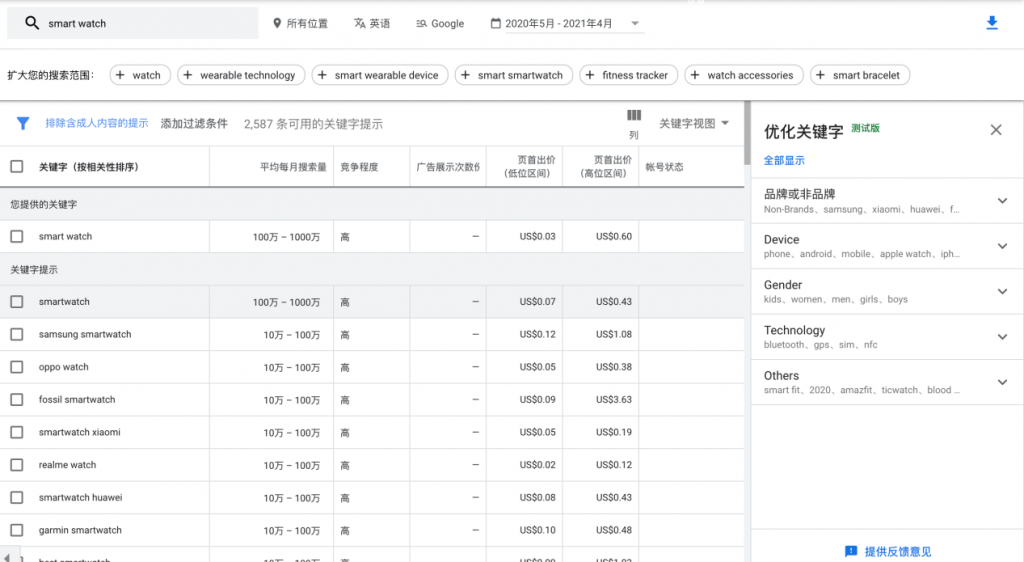Click 排除含成人内容的提示 filter link
This screenshot has width=1024, height=562.
pos(97,123)
